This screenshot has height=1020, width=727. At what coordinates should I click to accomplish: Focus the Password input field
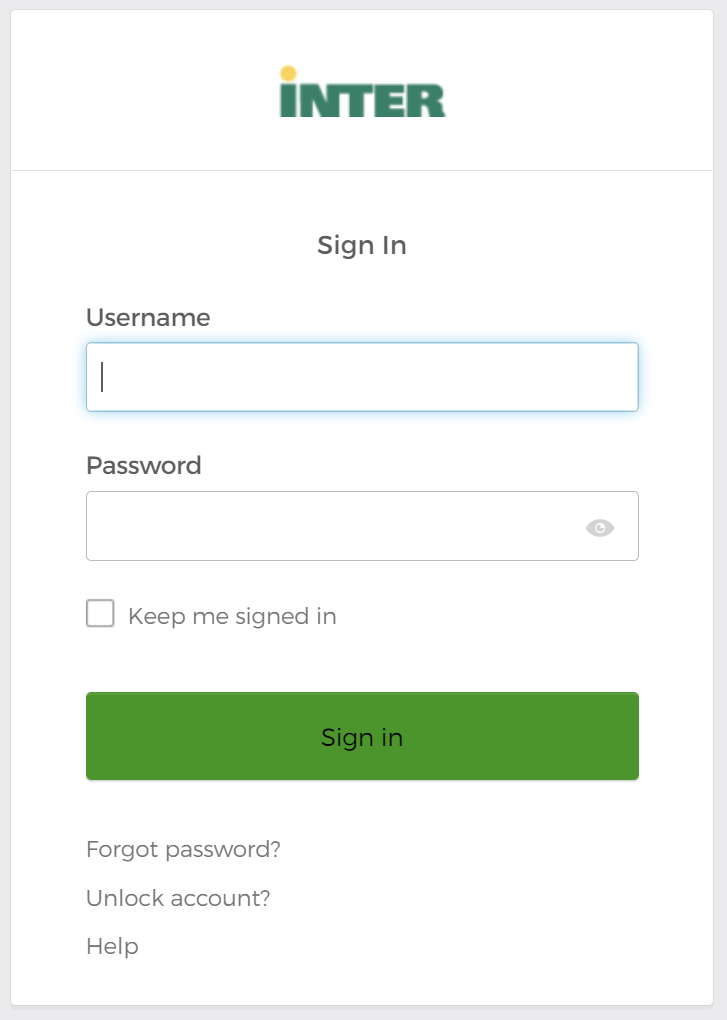[340, 526]
